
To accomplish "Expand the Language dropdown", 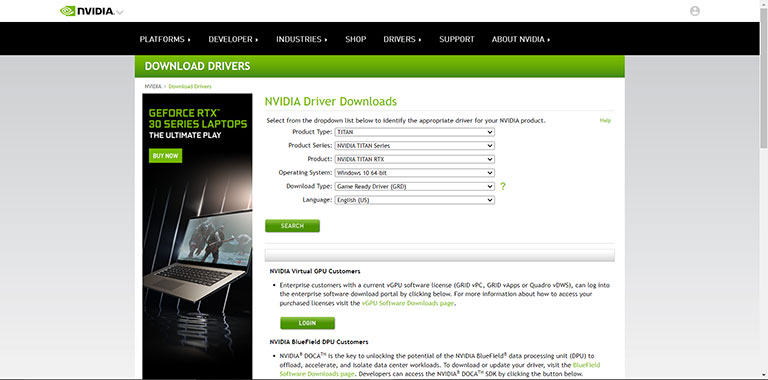I will 414,200.
